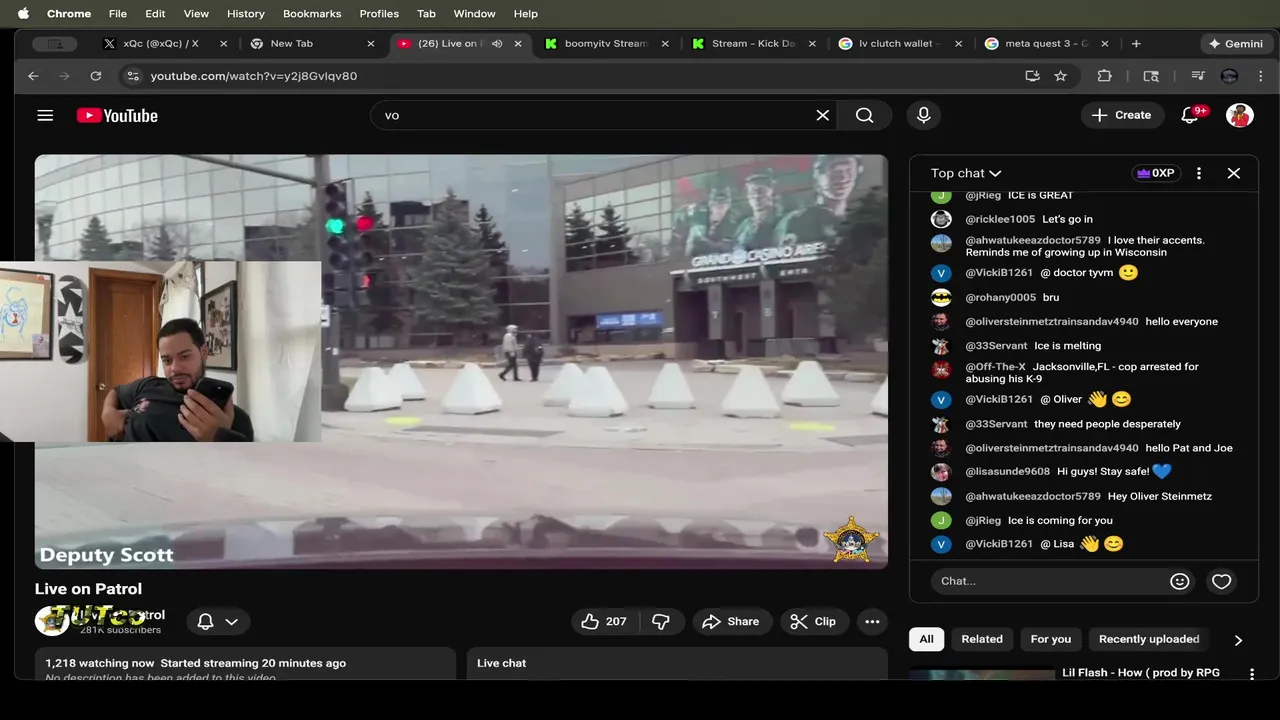The width and height of the screenshot is (1280, 720).
Task: Bookmark this page with the star
Action: click(1061, 76)
